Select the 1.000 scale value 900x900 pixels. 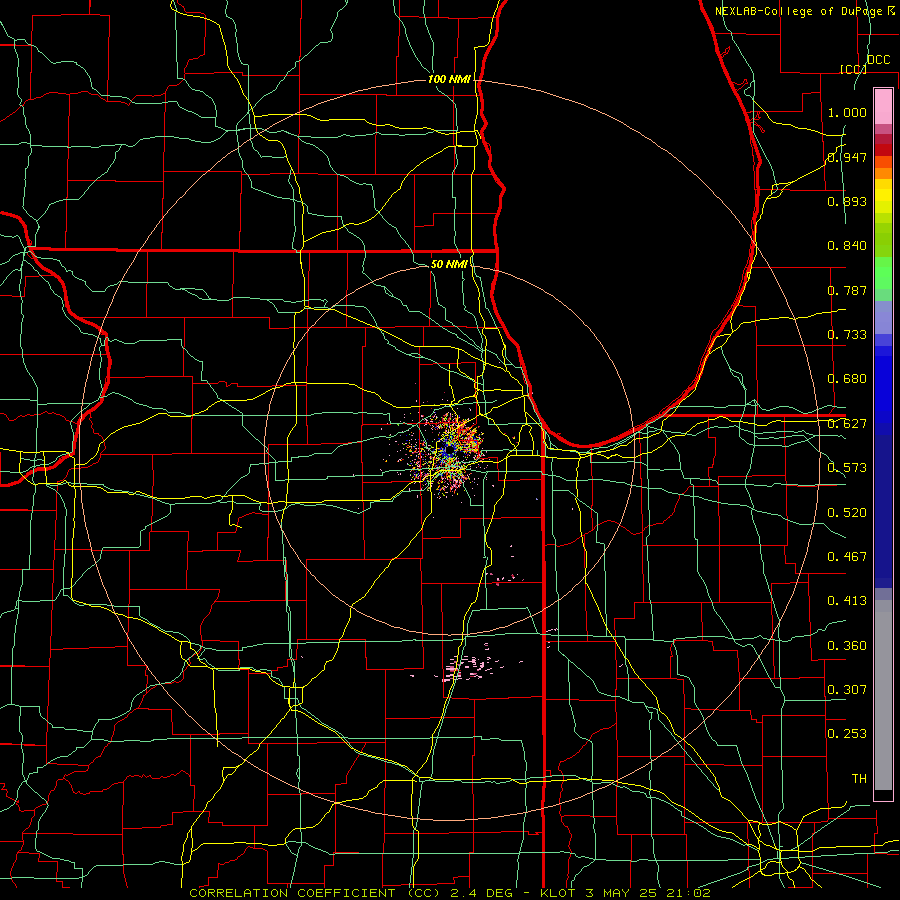[x=847, y=112]
